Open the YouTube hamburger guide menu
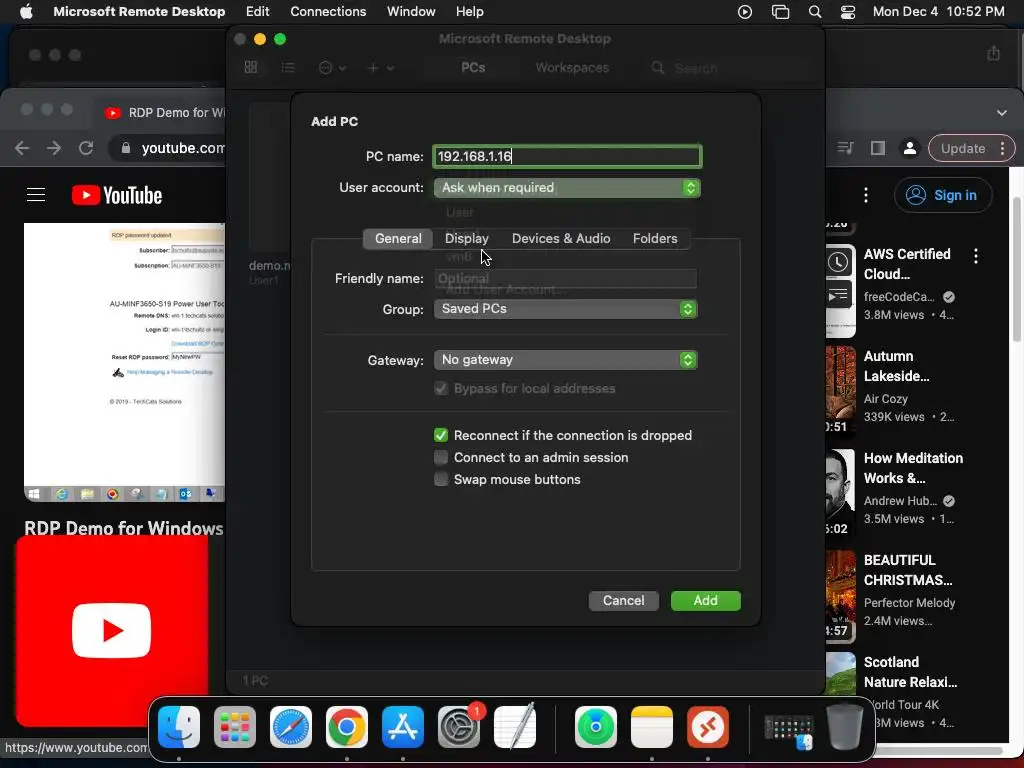This screenshot has height=768, width=1024. coord(36,195)
